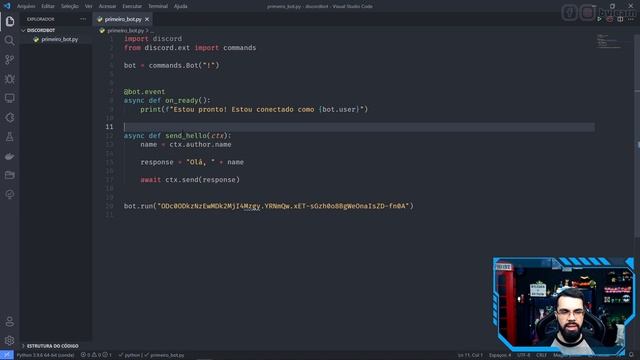The width and height of the screenshot is (640, 360).
Task: Show errors and warnings count panel
Action: (x=96, y=355)
